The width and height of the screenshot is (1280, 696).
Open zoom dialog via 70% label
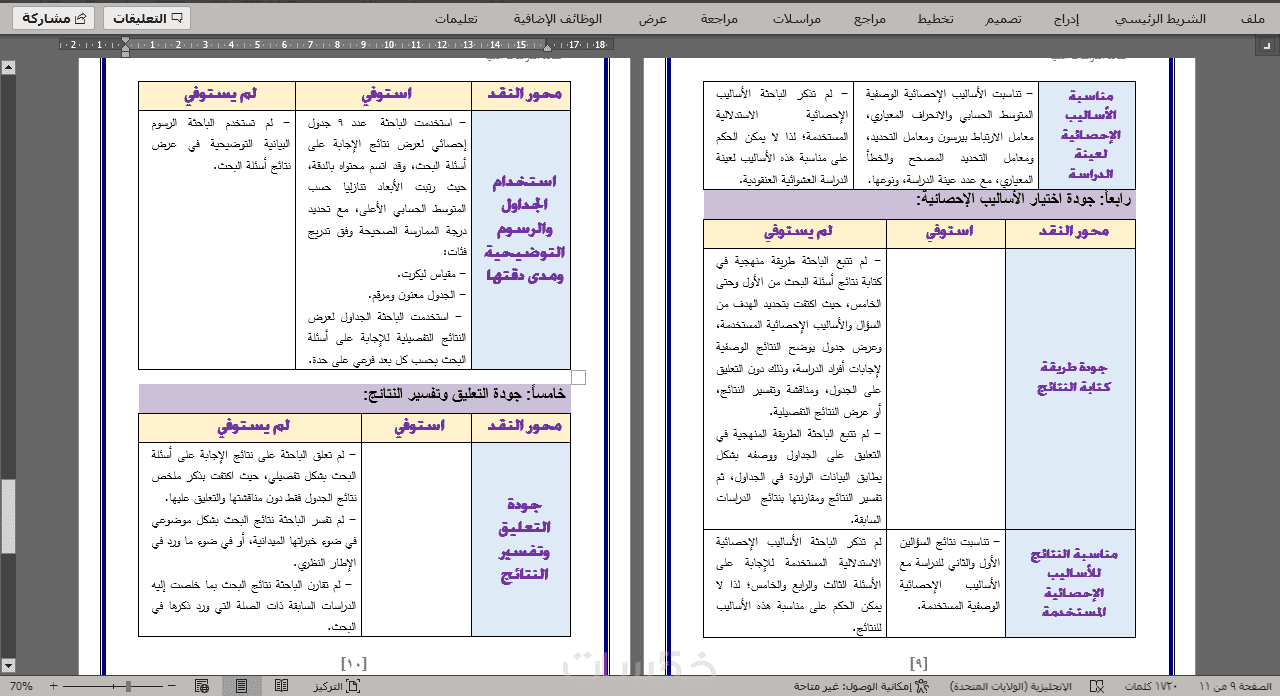pyautogui.click(x=21, y=686)
